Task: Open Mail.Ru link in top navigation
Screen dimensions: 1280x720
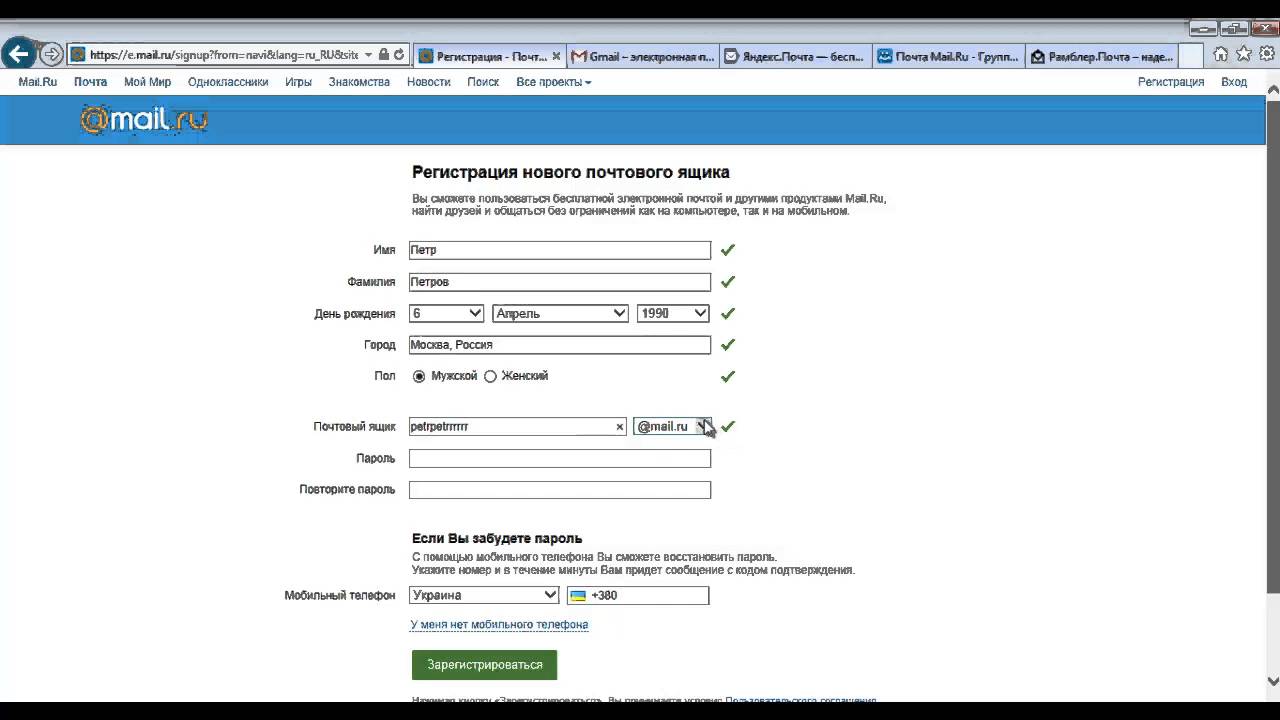Action: (x=38, y=82)
